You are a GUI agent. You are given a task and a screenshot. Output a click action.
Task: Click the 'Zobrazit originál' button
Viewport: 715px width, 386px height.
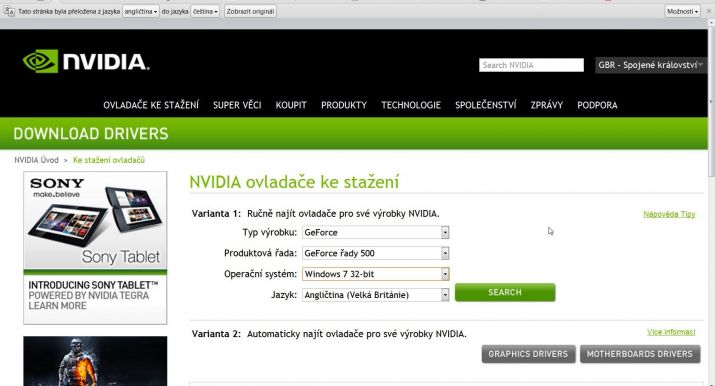(250, 11)
